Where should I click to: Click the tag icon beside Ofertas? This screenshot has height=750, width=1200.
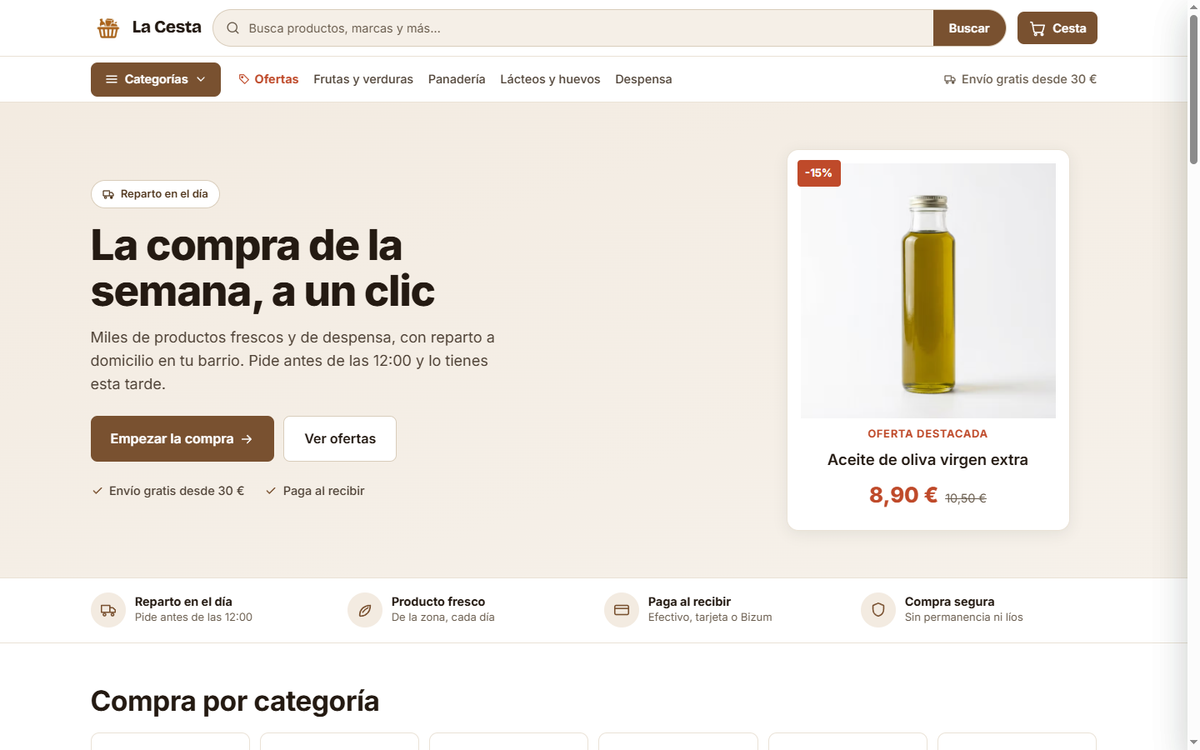[244, 79]
